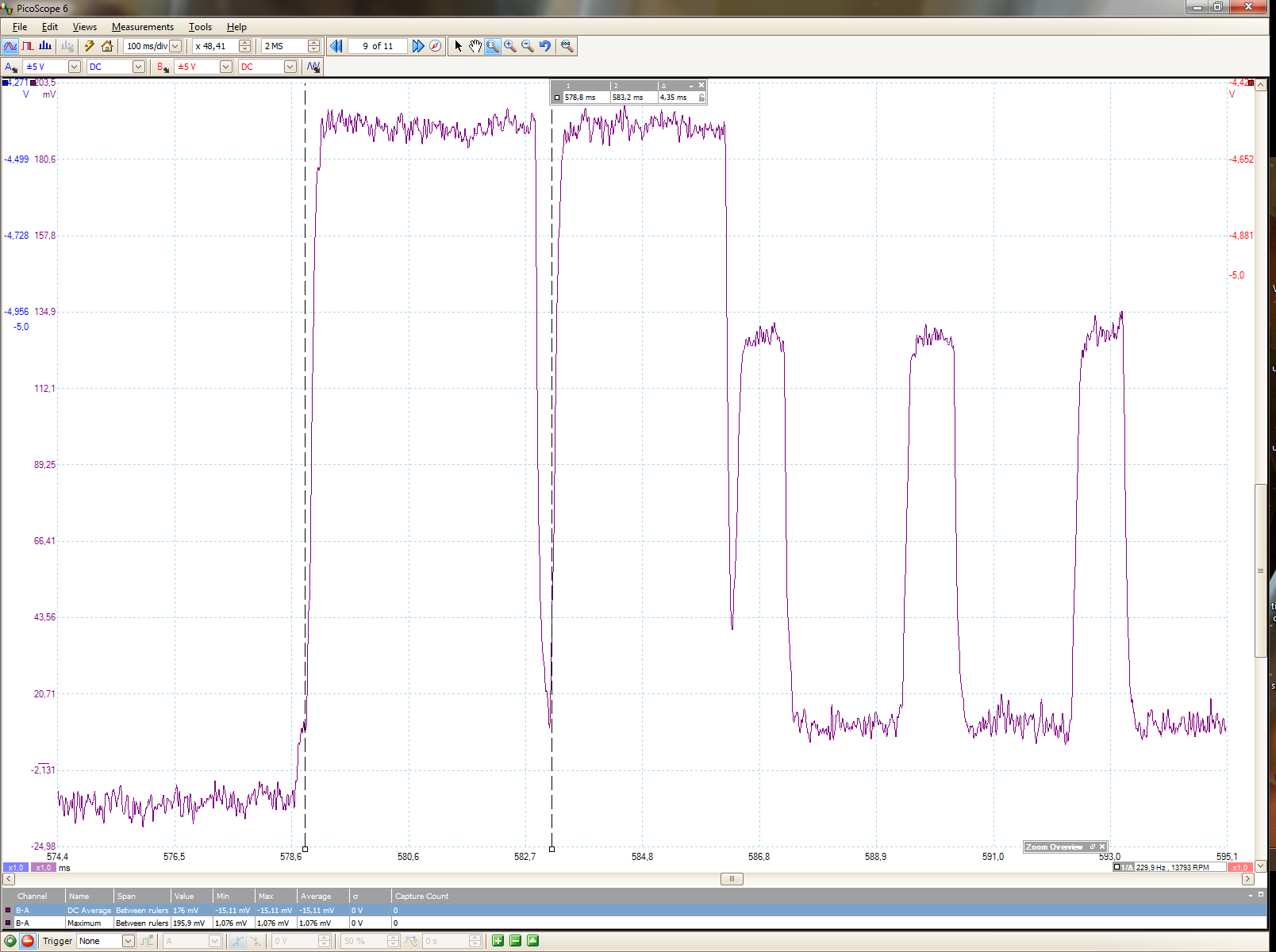
Task: Open the File menu
Action: (x=20, y=26)
